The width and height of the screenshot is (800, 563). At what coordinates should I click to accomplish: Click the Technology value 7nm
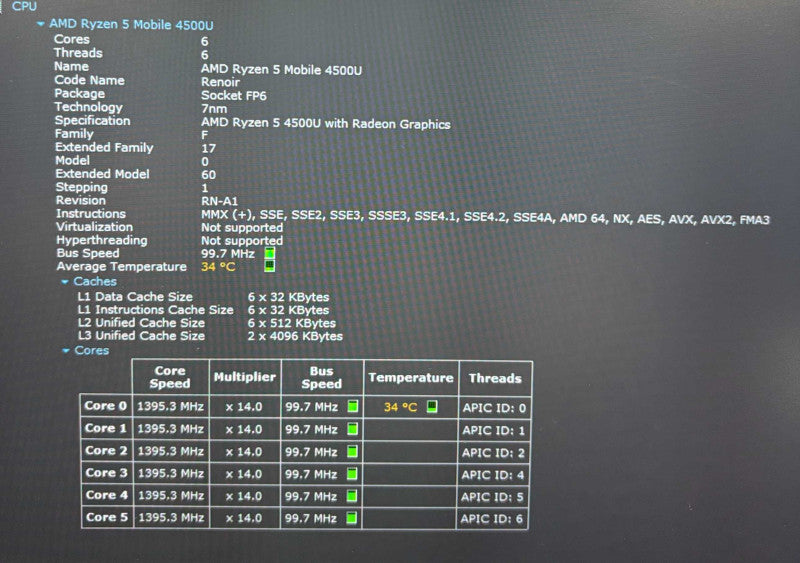pyautogui.click(x=214, y=109)
